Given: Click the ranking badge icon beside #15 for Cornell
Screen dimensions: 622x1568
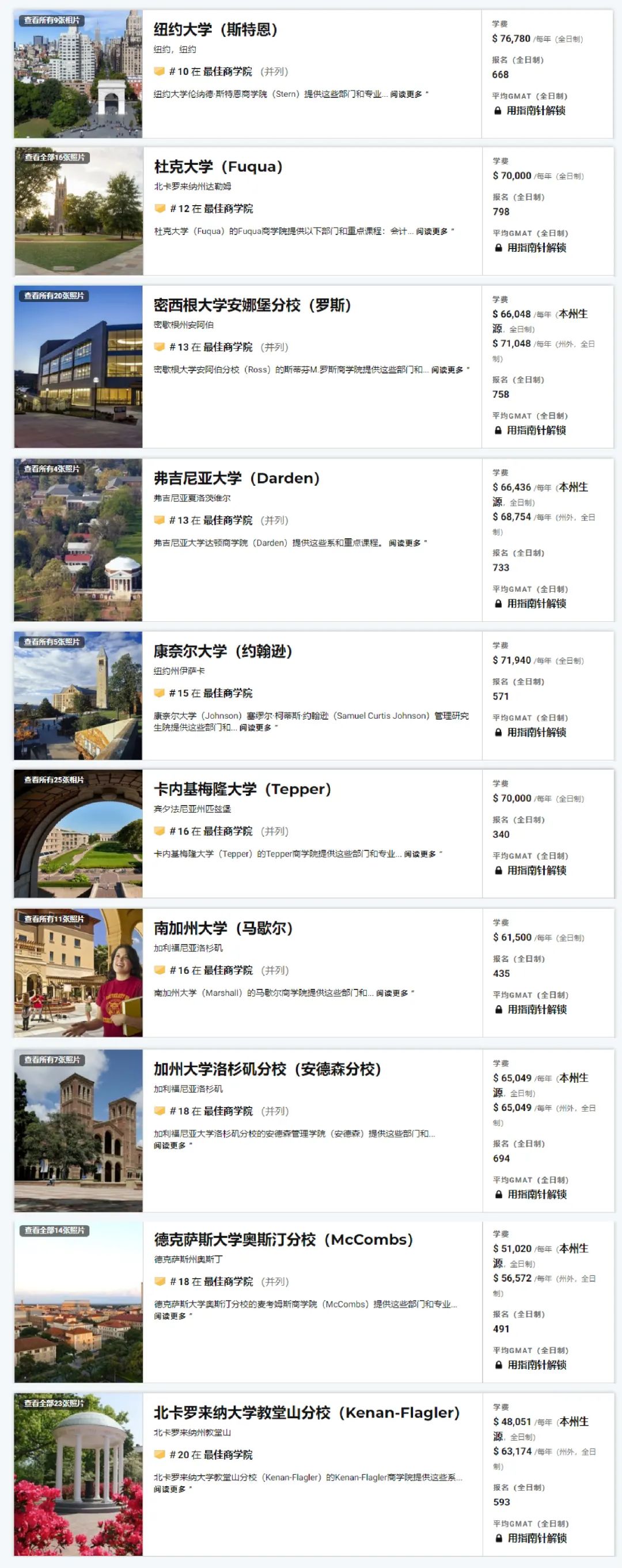Looking at the screenshot, I should [x=160, y=693].
